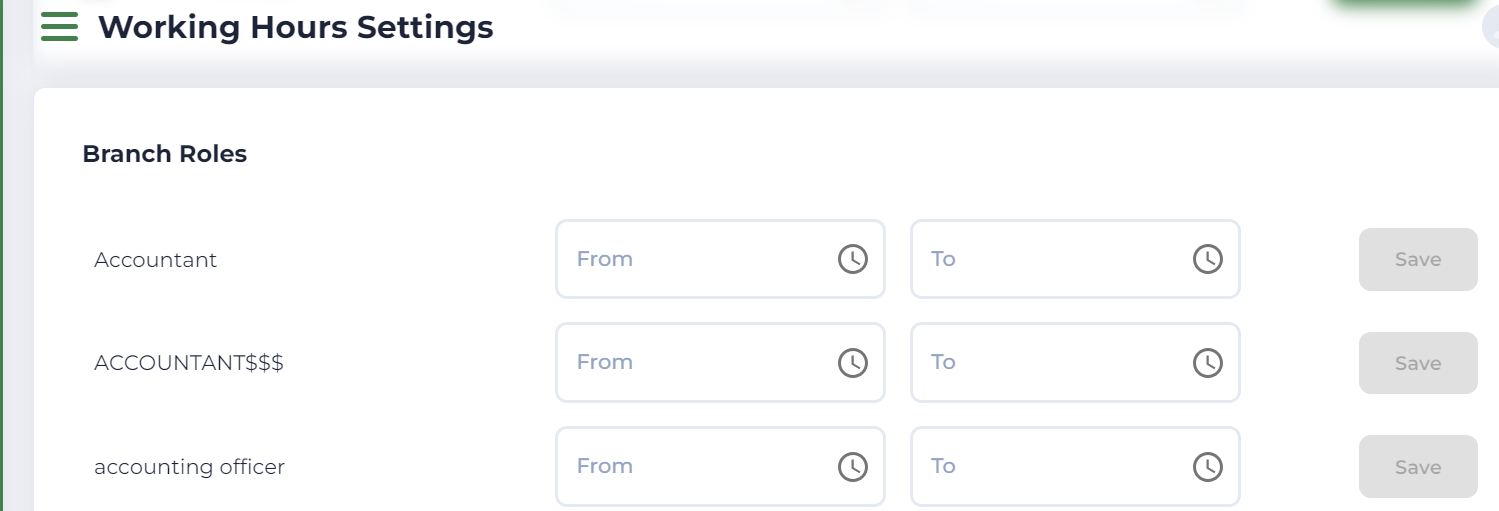The image size is (1499, 511).
Task: Open time picker for accounting officer To
Action: coord(1207,466)
